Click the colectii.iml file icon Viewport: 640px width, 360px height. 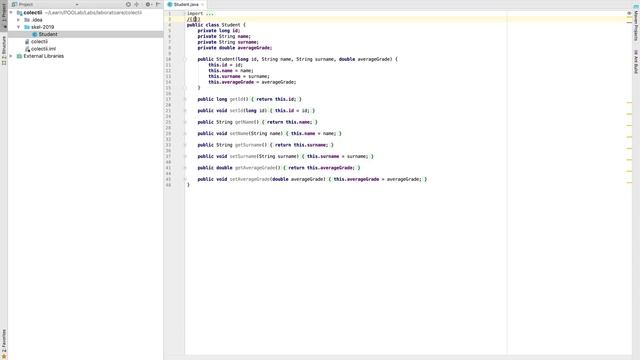27,49
